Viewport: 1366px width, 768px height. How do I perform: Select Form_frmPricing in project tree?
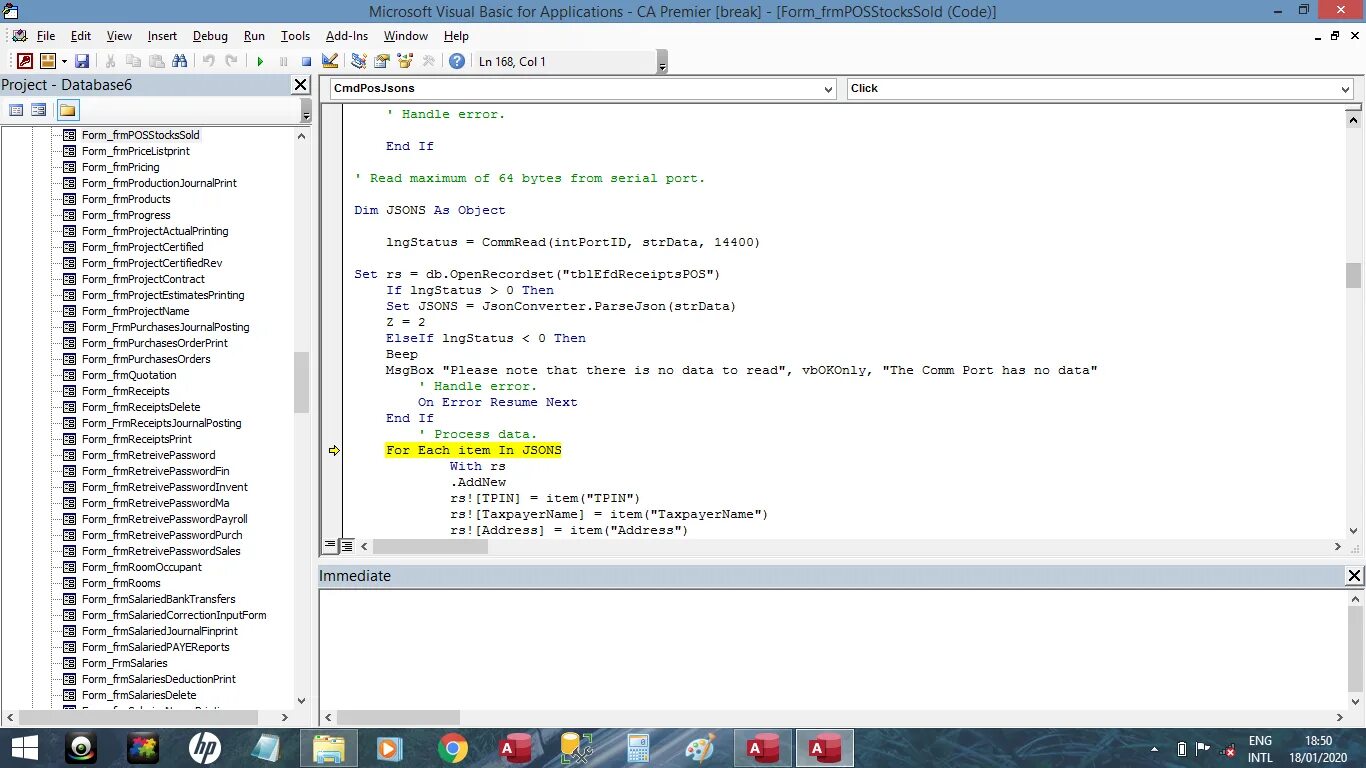[120, 167]
